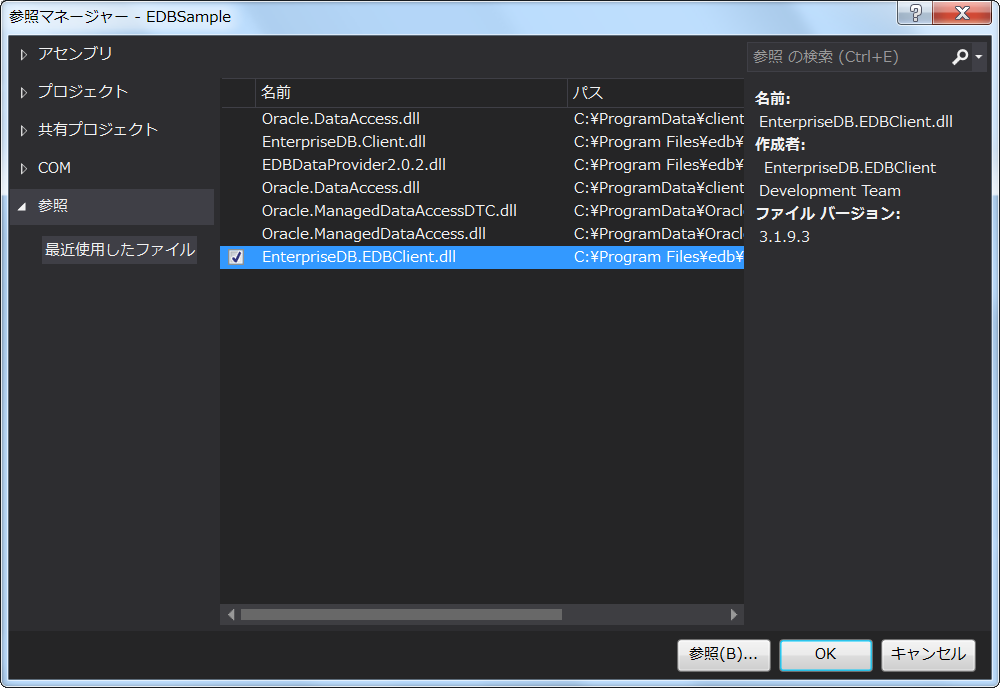This screenshot has width=1000, height=688.
Task: Click the right arrow of the horizontal scrollbar
Action: click(734, 614)
